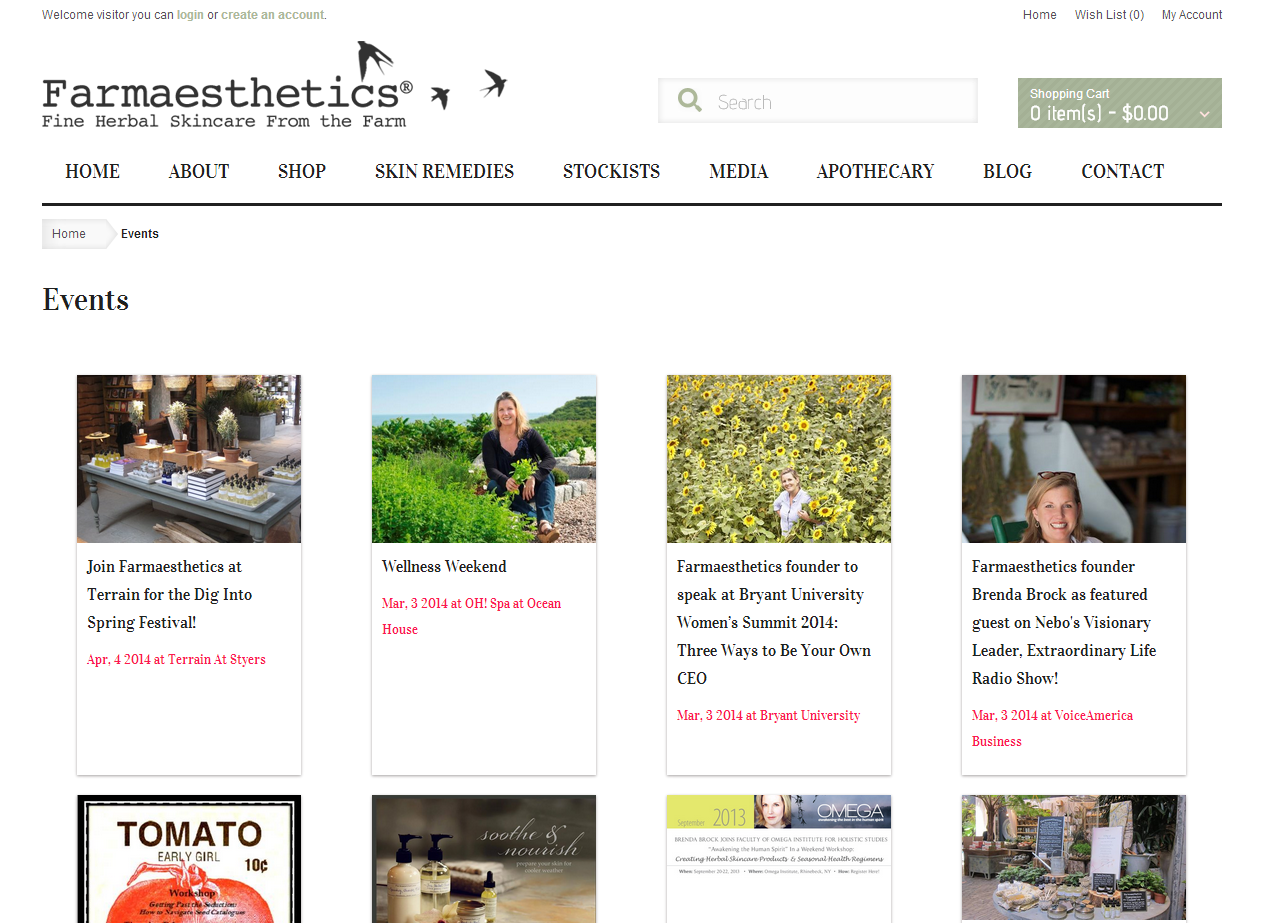Click the Farmaesthetics logo

point(275,85)
